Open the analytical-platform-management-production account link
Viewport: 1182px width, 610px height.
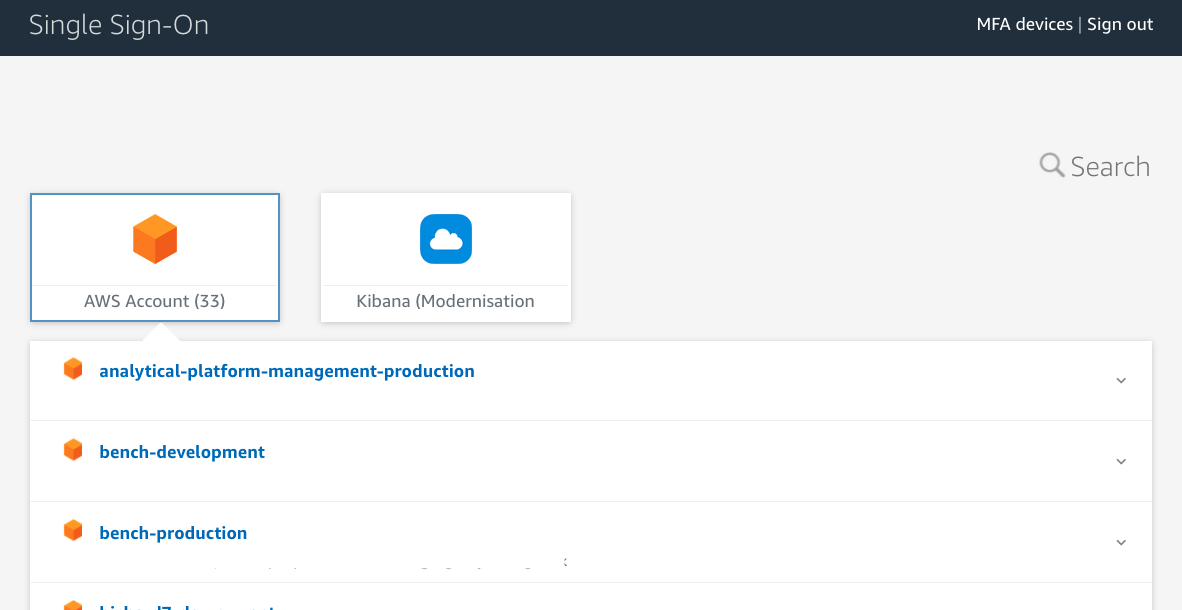[286, 370]
